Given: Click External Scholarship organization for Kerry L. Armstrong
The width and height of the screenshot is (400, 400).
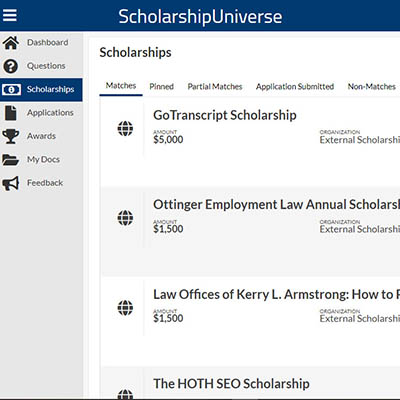Looking at the screenshot, I should pos(360,319).
